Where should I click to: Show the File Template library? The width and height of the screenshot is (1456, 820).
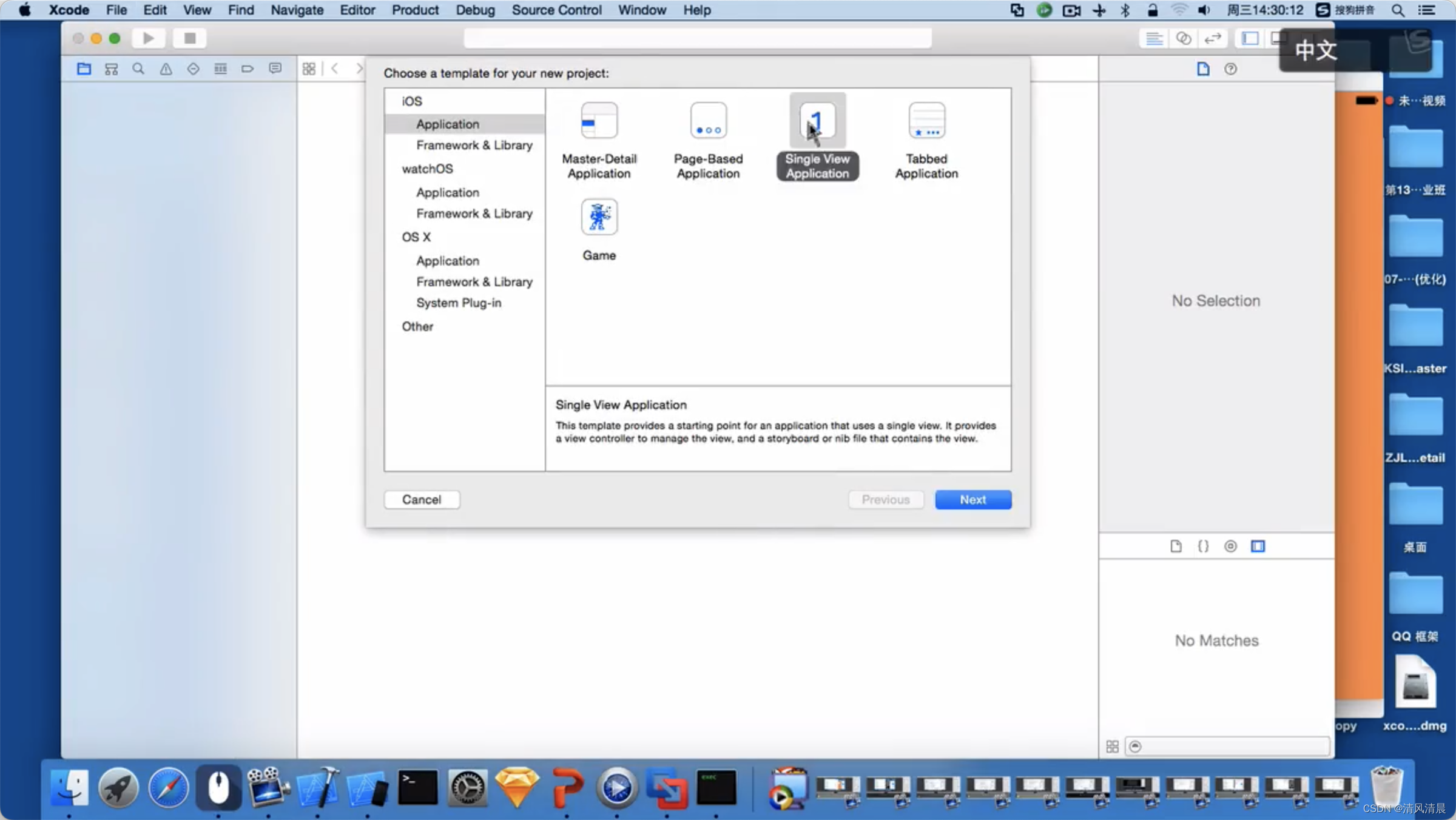click(1176, 546)
